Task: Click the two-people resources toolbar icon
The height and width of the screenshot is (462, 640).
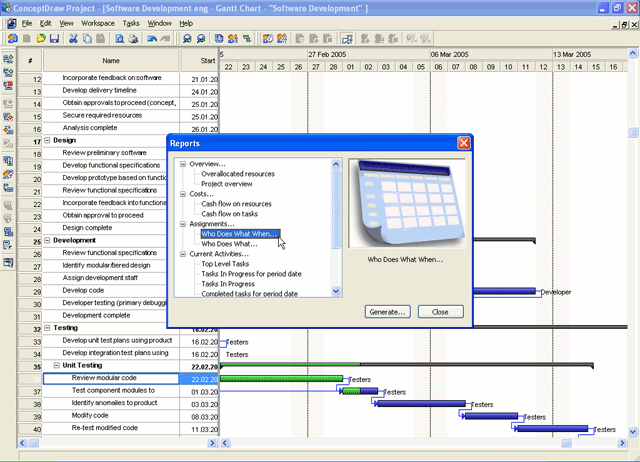Action: [233, 39]
